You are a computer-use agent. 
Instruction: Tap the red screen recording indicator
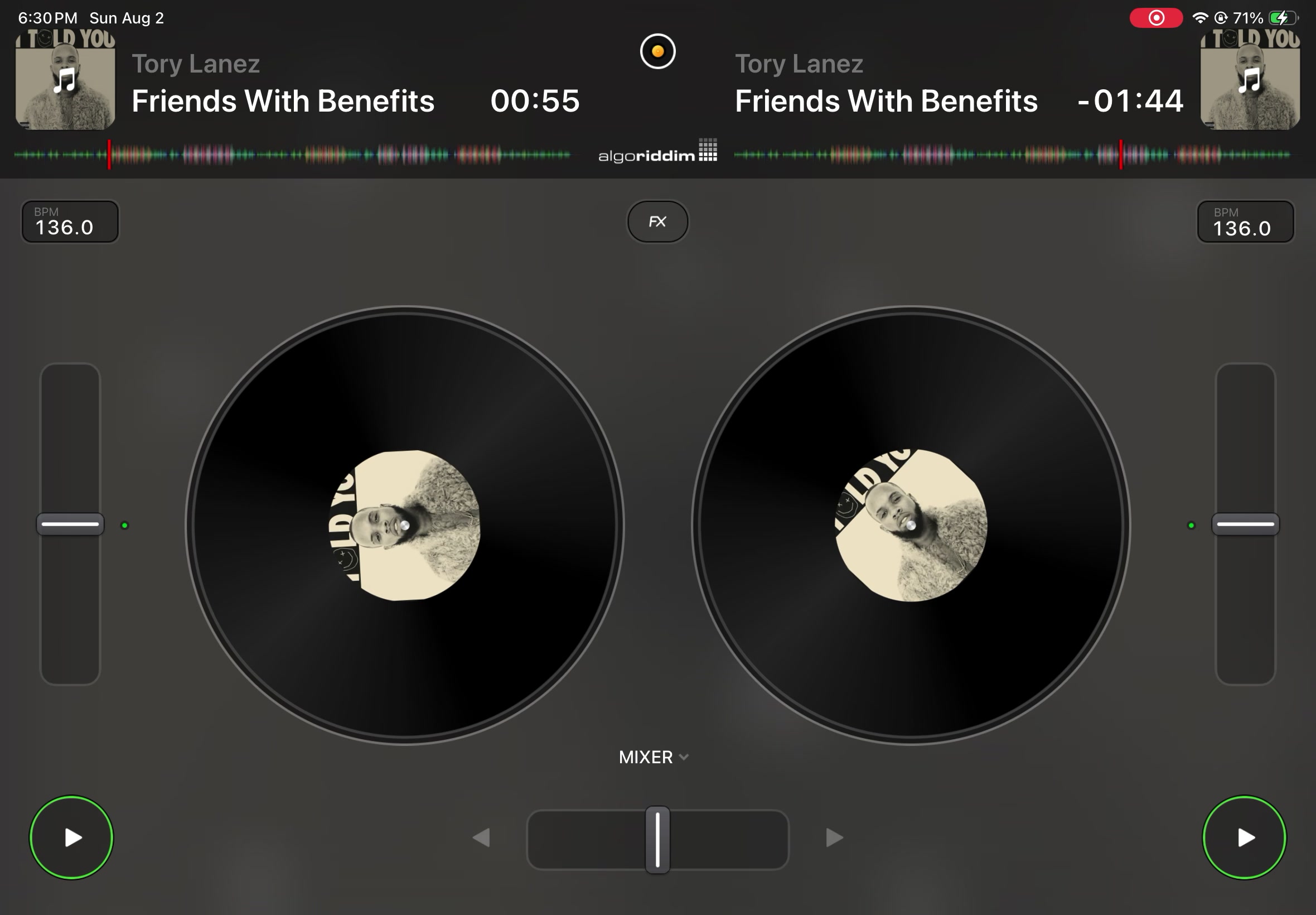1155,18
